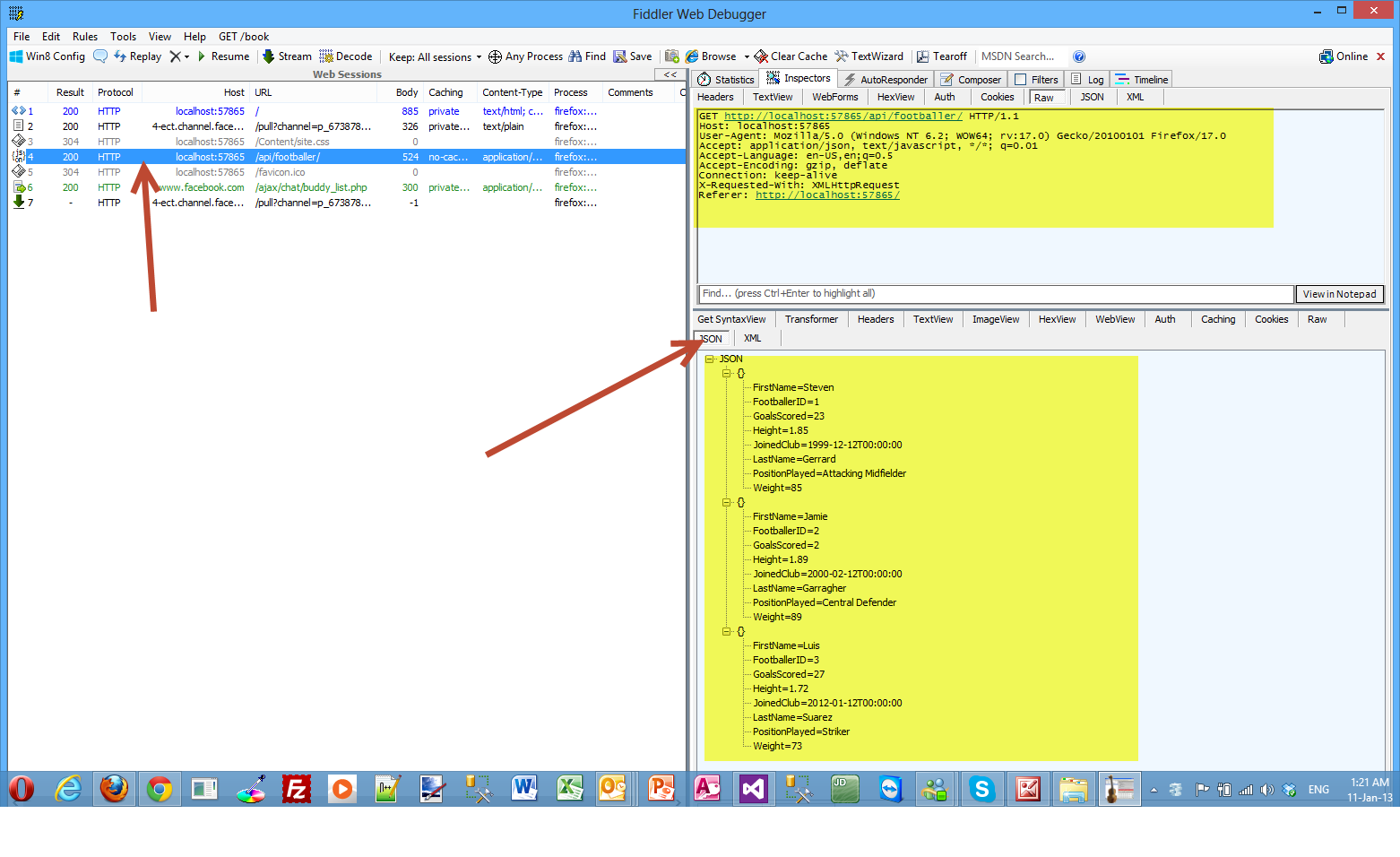Open the Timeline tab
Screen dimensions: 1400x857
[1142, 80]
